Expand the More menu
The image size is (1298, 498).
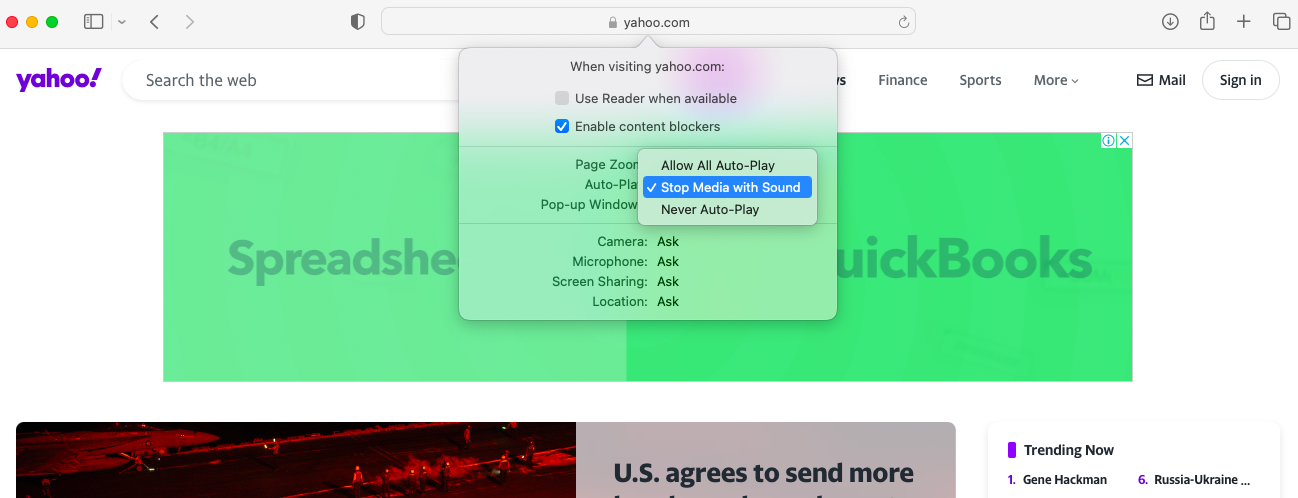click(1056, 80)
